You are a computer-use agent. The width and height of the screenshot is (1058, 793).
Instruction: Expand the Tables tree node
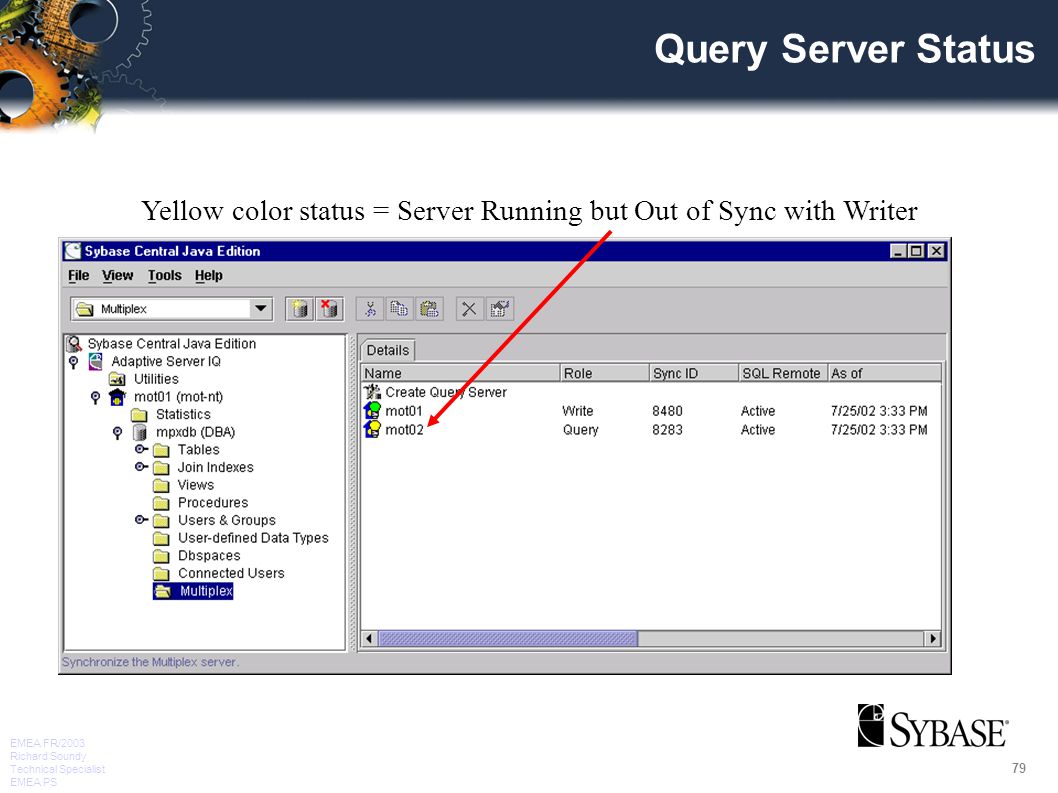coord(141,449)
